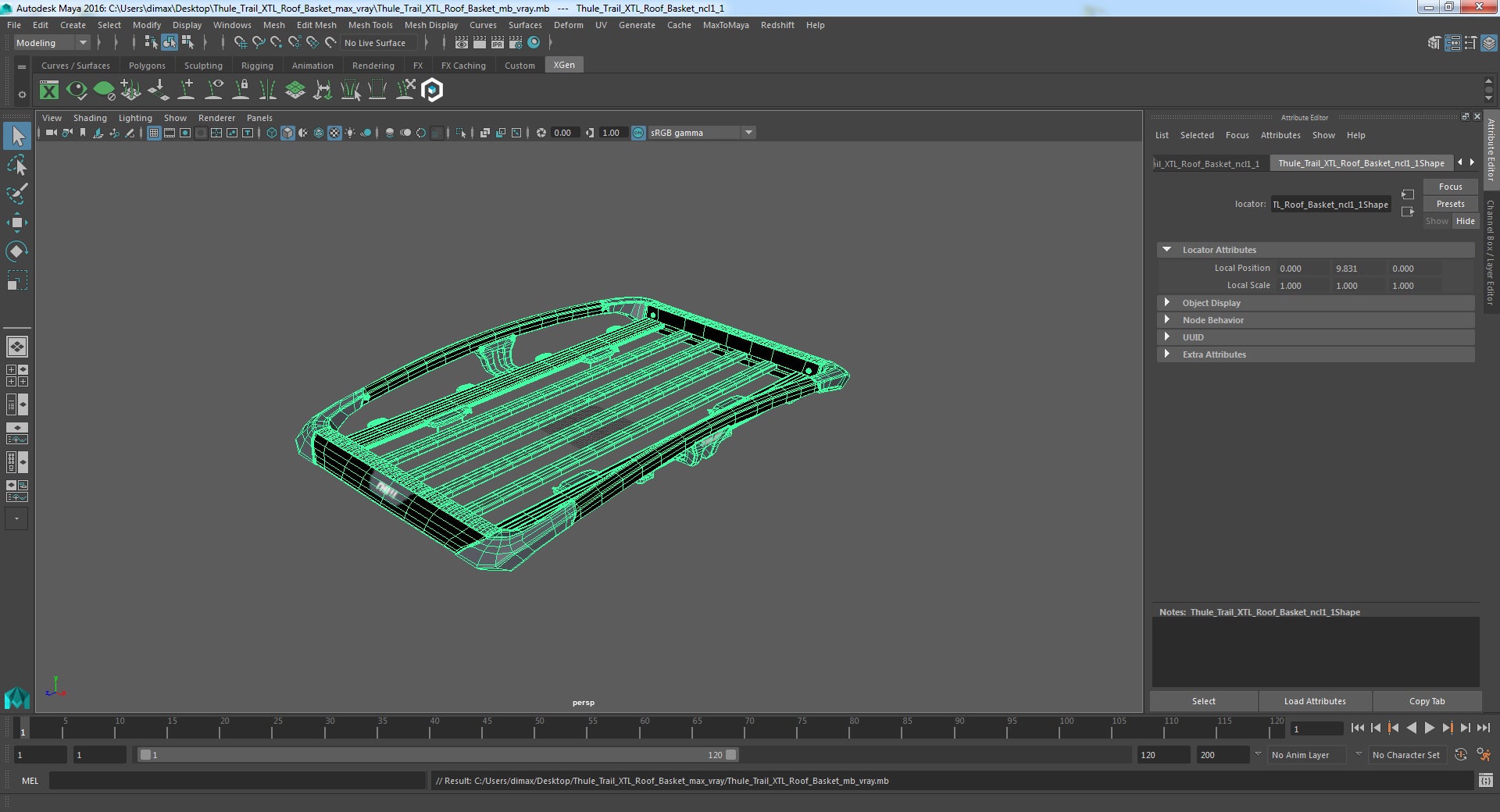Go to end of playback range
The image size is (1500, 812).
pos(1483,728)
